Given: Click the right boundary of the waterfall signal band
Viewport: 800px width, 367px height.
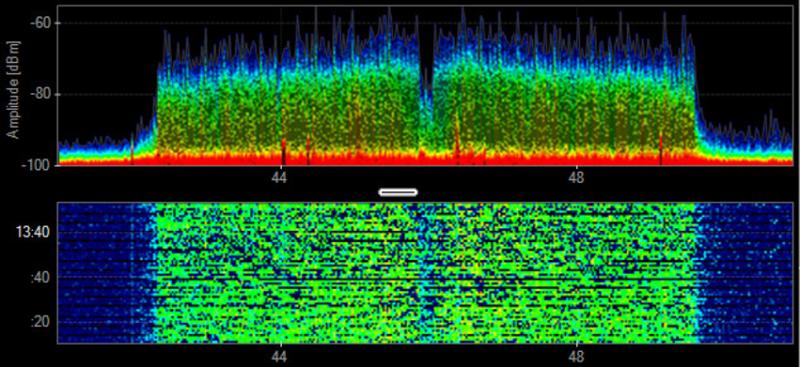Looking at the screenshot, I should coord(697,273).
